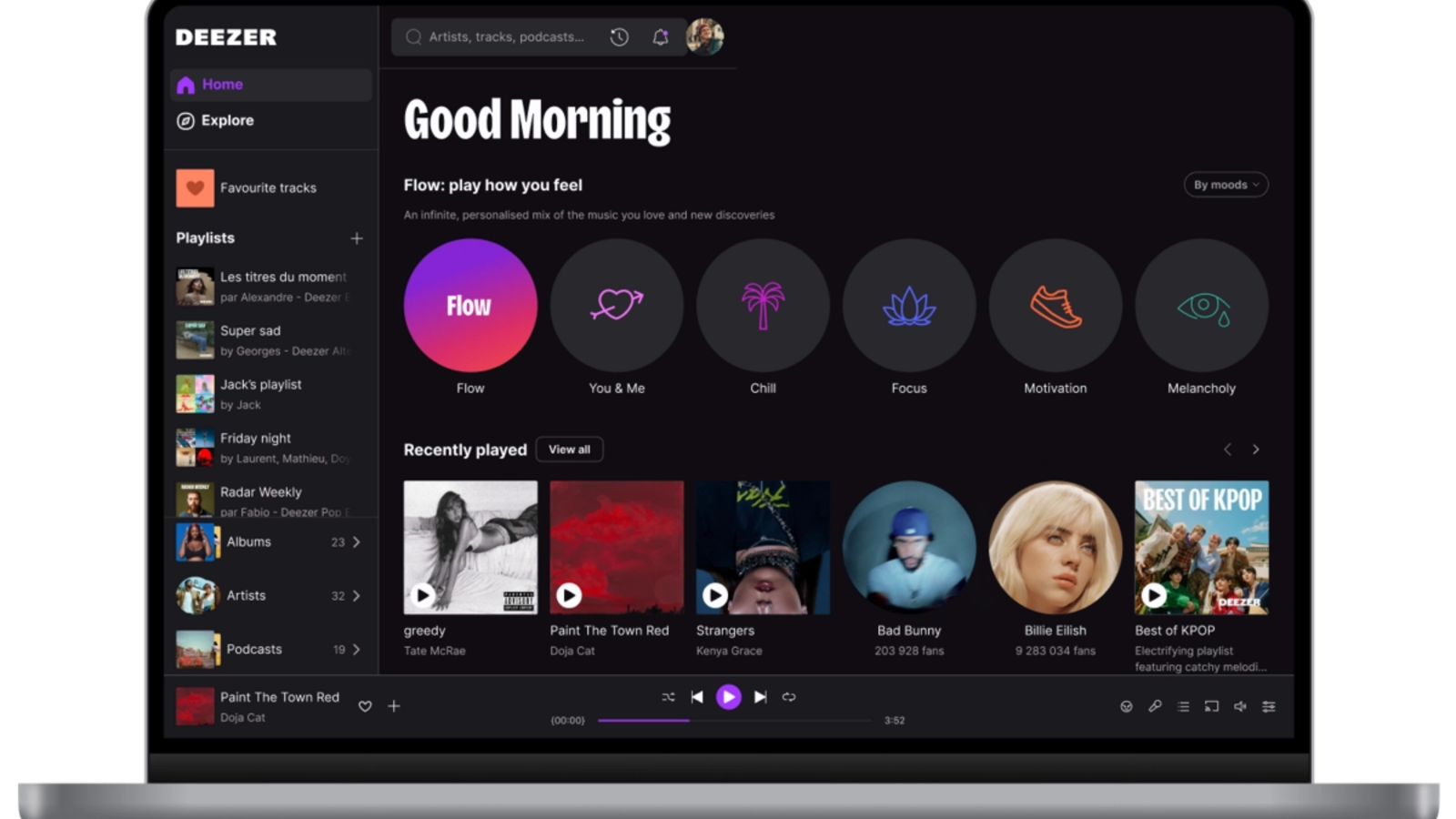Skip to the next track
This screenshot has width=1456, height=819.
point(761,697)
